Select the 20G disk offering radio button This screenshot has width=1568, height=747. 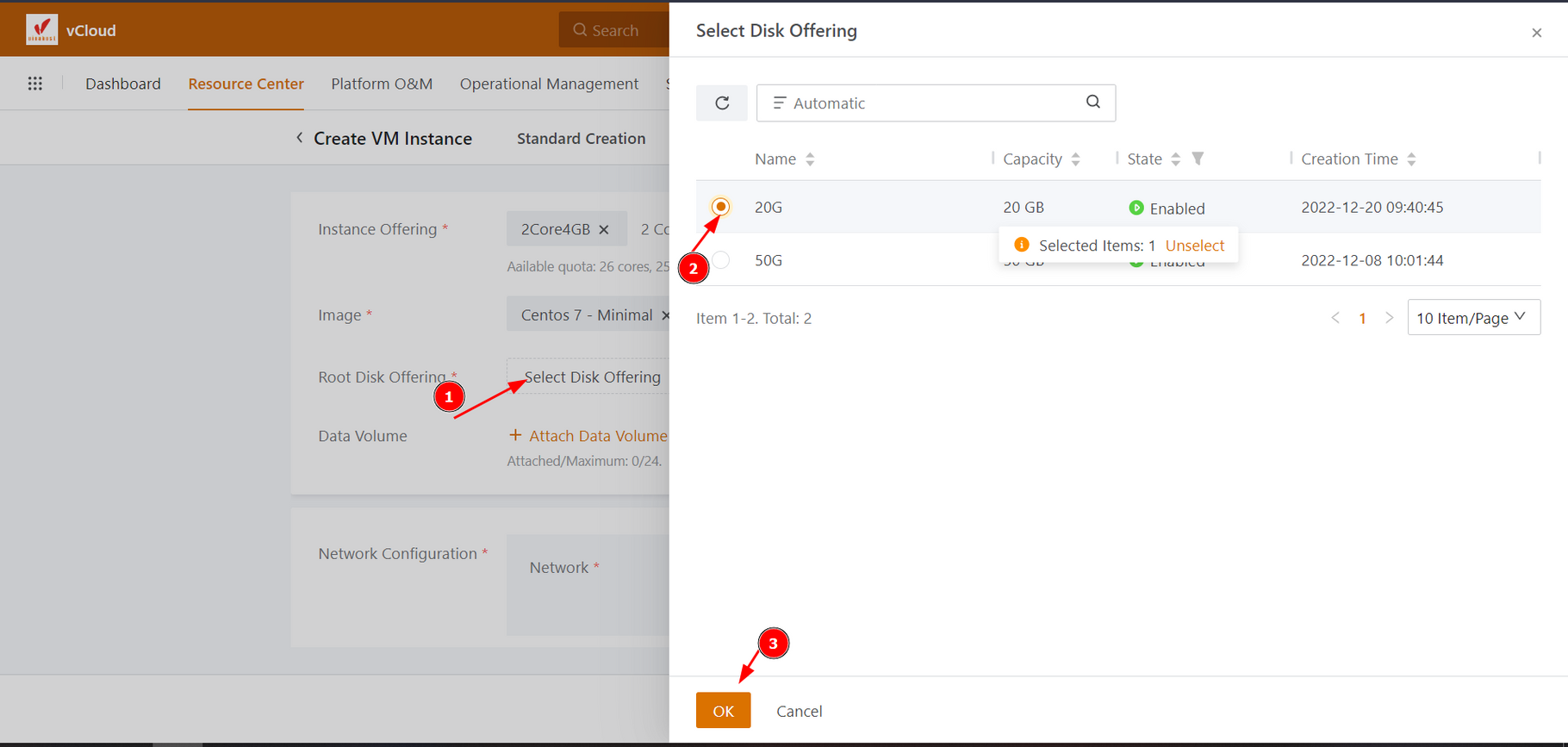(x=721, y=207)
